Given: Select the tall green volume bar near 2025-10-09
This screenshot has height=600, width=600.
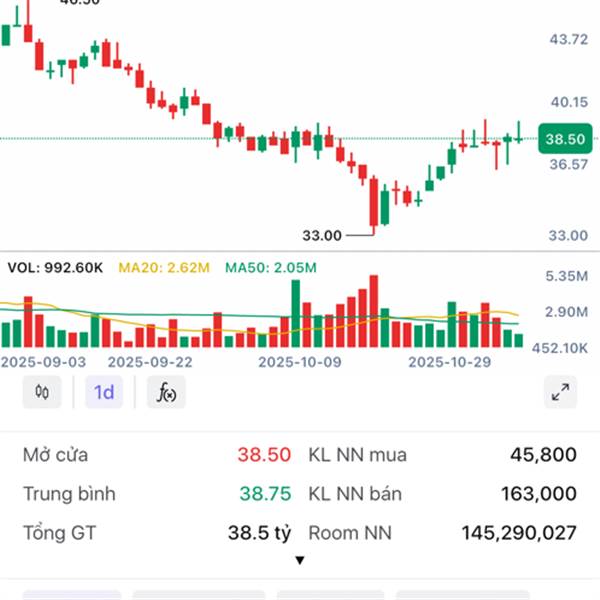Looking at the screenshot, I should 296,313.
